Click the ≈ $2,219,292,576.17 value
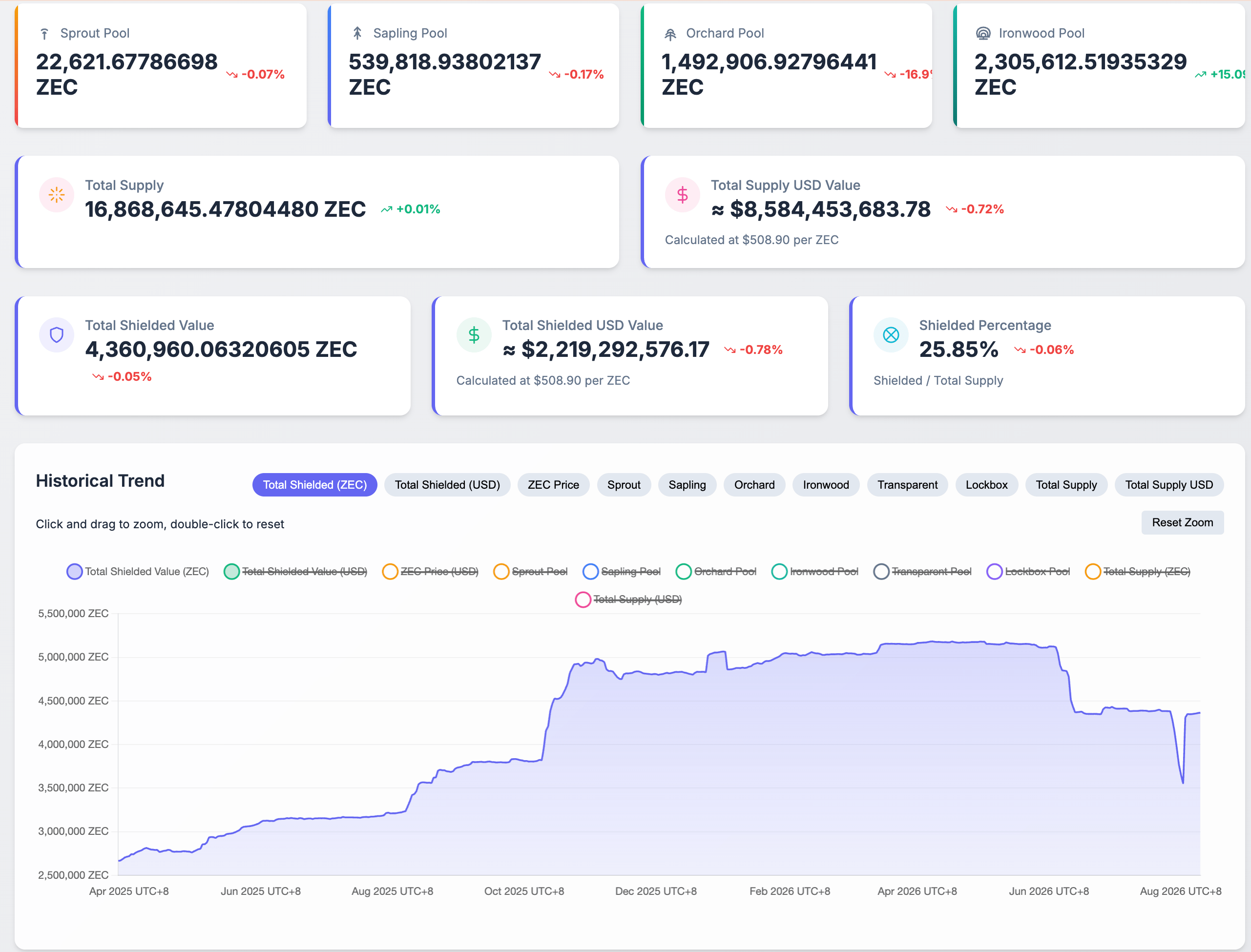Viewport: 1251px width, 952px height. click(x=605, y=350)
